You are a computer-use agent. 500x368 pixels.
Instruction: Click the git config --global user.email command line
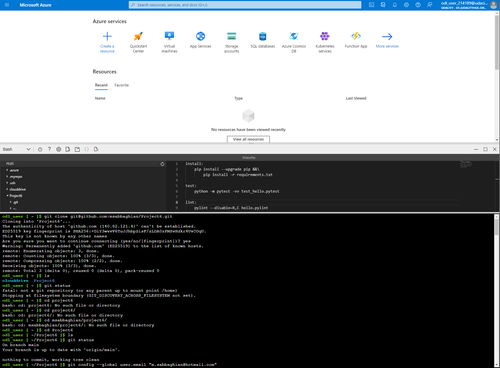(109, 365)
